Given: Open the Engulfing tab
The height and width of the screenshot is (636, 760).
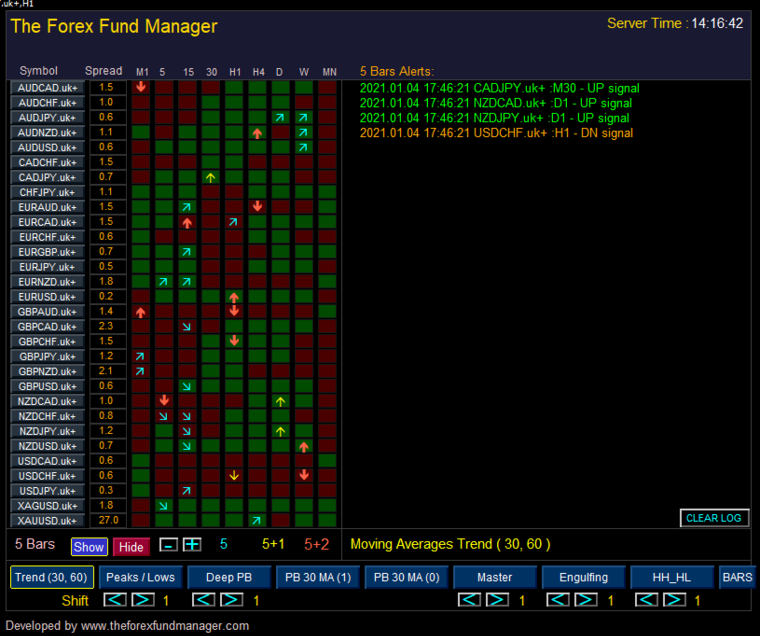Looking at the screenshot, I should click(x=583, y=577).
